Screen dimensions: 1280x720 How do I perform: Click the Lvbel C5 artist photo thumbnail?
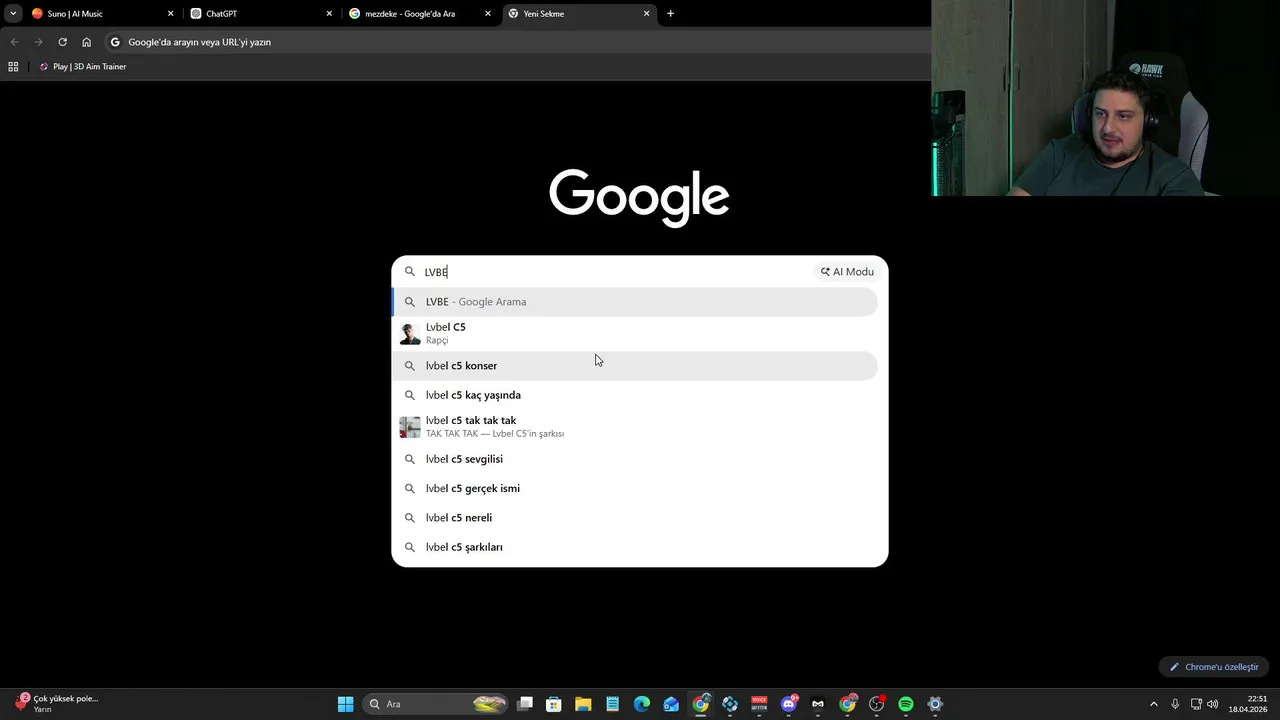pyautogui.click(x=410, y=334)
